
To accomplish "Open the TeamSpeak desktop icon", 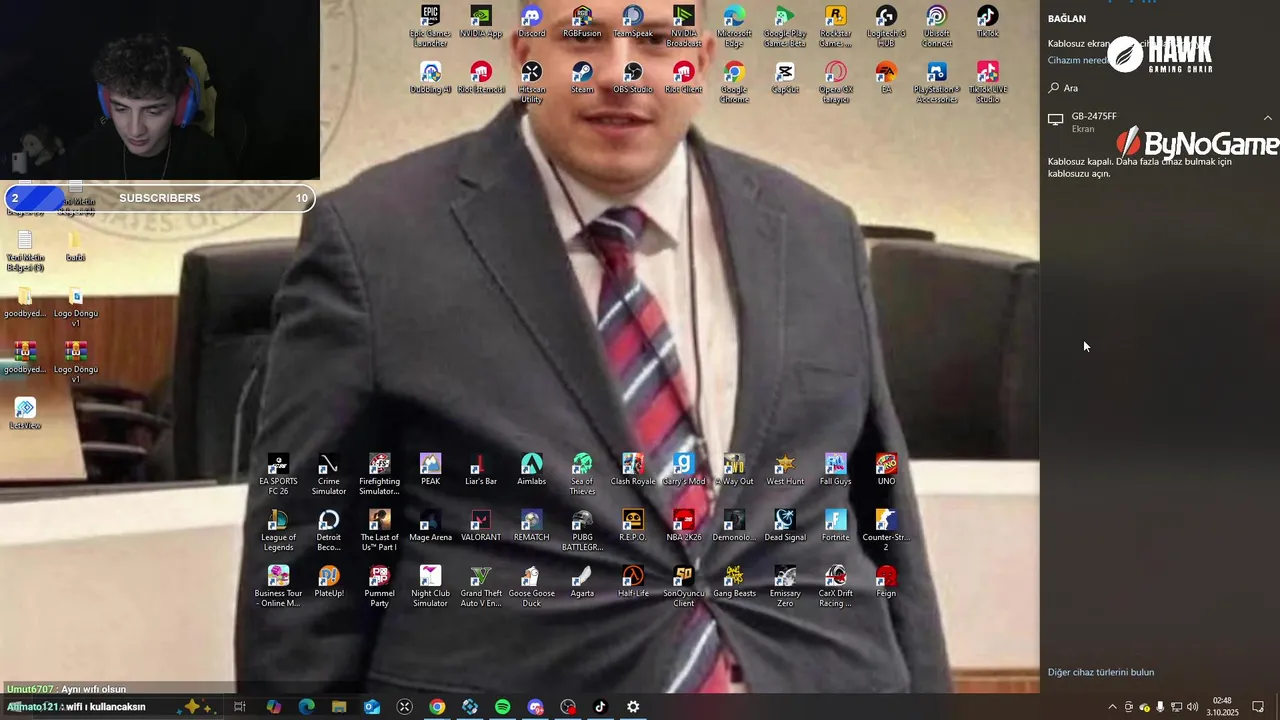I will pos(633,22).
